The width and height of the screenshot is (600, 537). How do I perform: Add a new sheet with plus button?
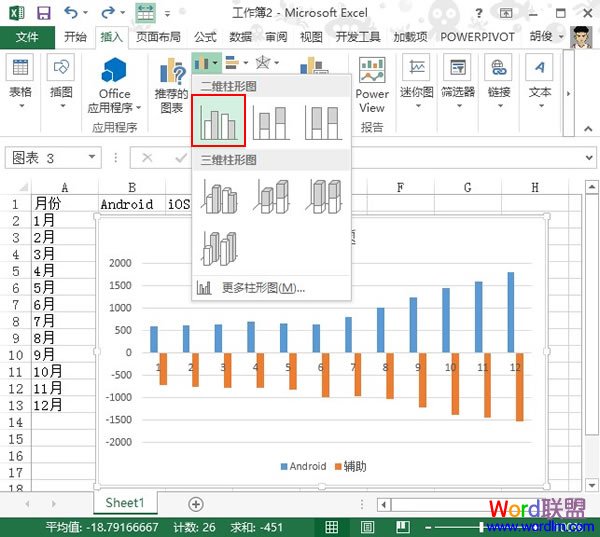(196, 504)
